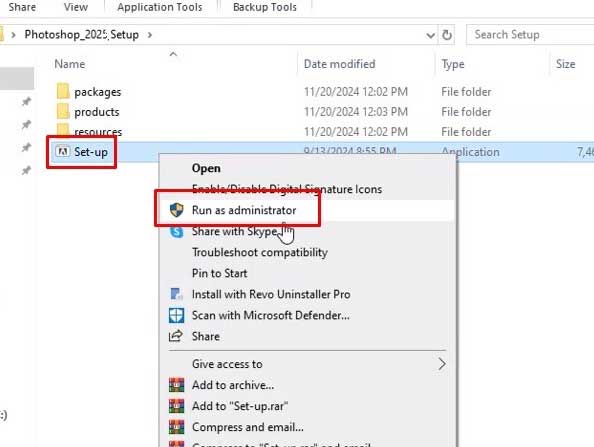This screenshot has width=594, height=447.
Task: Sort files by Name column
Action: pyautogui.click(x=70, y=64)
